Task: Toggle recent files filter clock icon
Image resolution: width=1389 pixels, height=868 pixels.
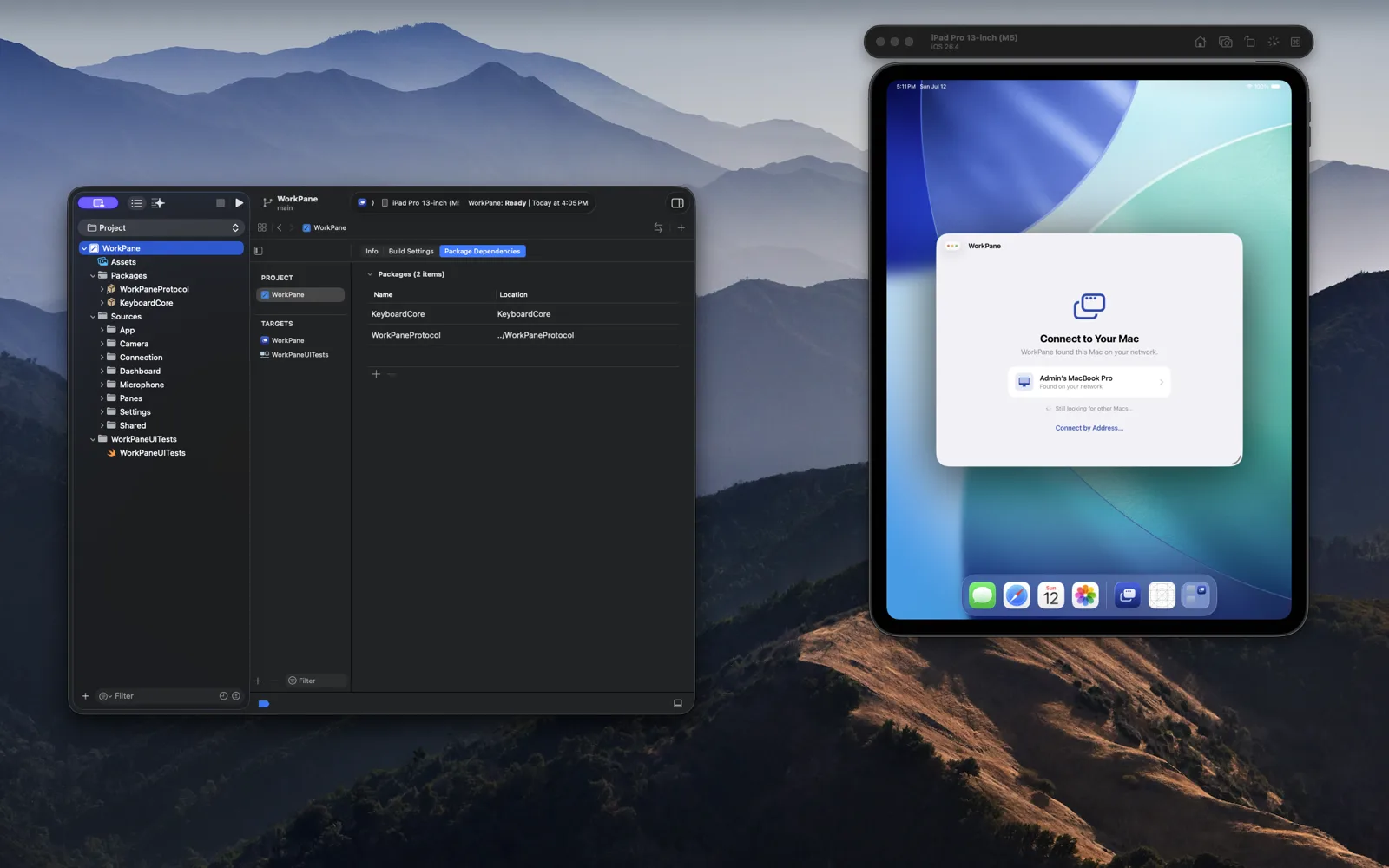Action: pos(223,696)
